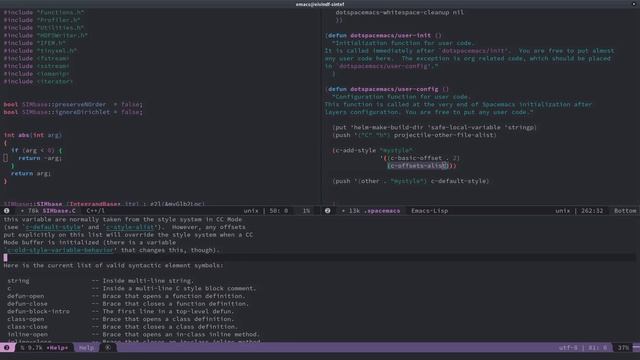Viewport: 640px width, 360px height.
Task: Open the 'c-default-style' help link
Action: 54,227
